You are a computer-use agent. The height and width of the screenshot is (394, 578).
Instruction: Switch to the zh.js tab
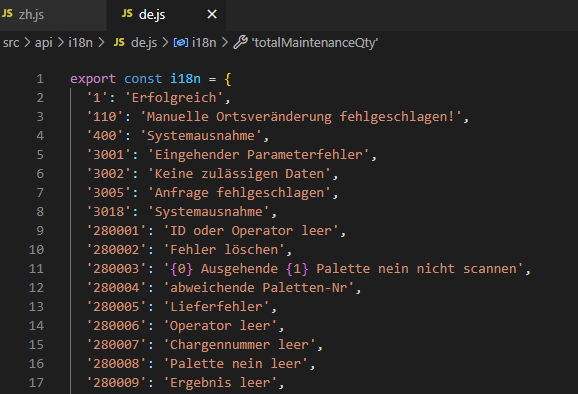coord(53,15)
